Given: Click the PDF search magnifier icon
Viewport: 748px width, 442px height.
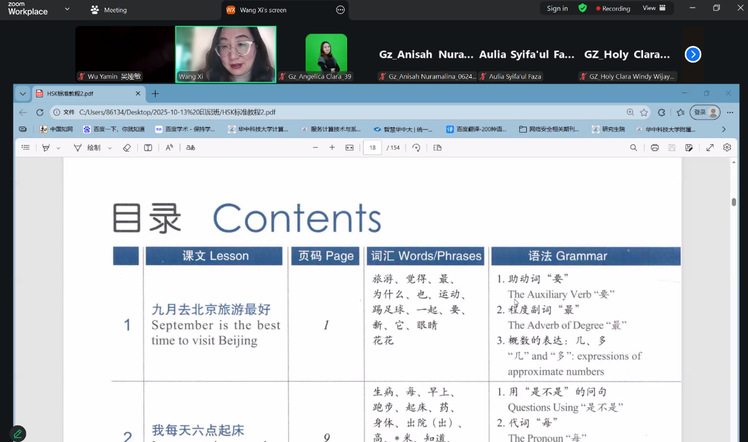Looking at the screenshot, I should point(632,148).
